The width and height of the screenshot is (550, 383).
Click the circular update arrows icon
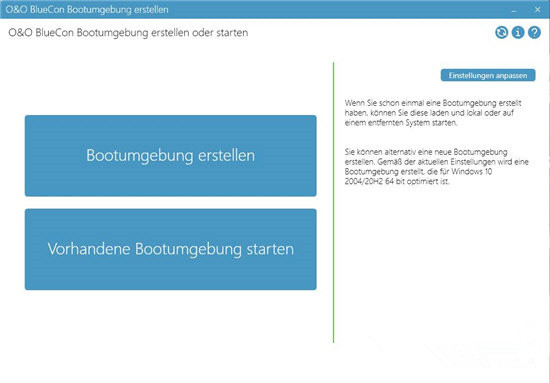click(502, 33)
